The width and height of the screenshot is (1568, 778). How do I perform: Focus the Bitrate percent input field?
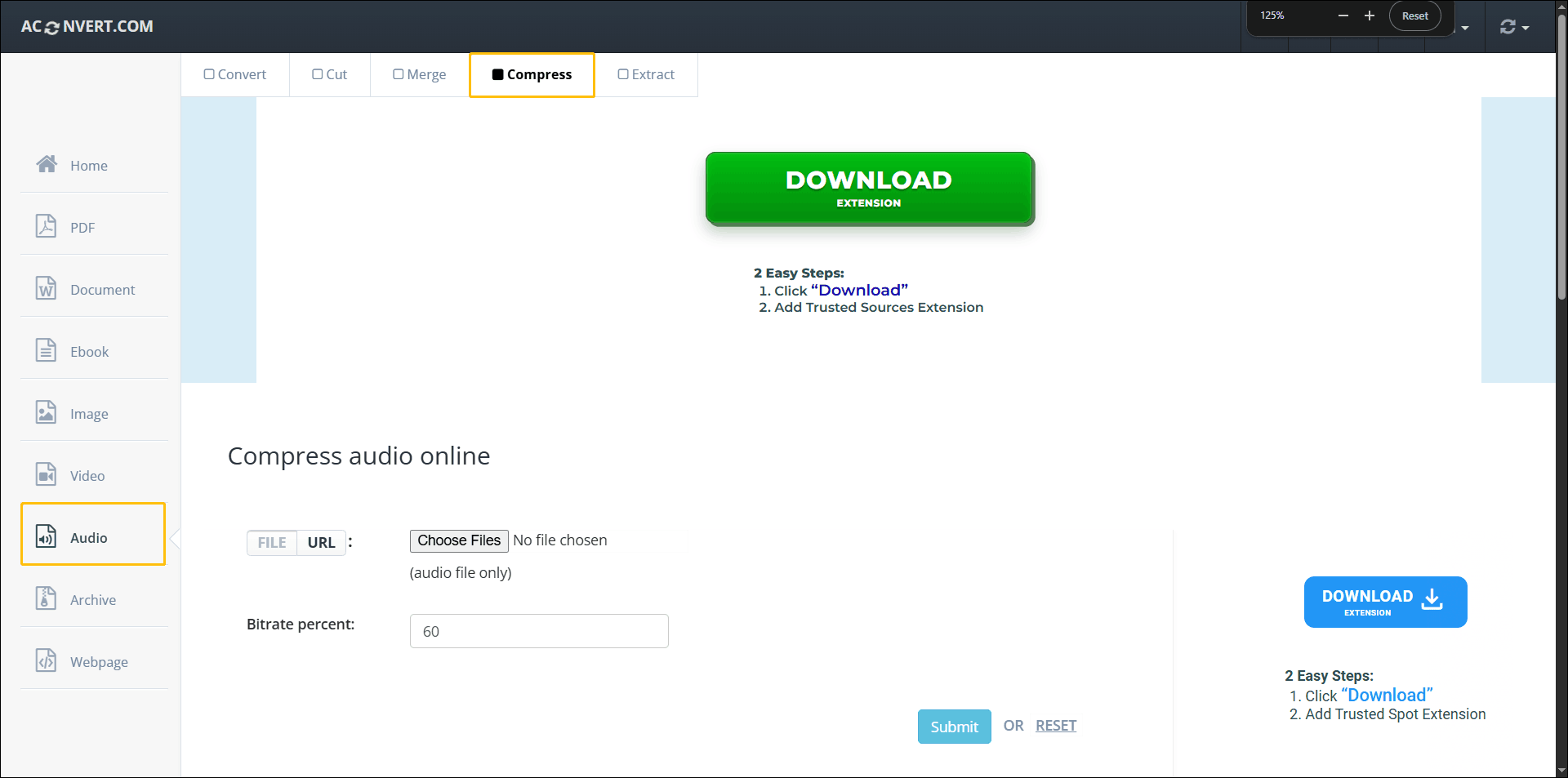tap(539, 631)
